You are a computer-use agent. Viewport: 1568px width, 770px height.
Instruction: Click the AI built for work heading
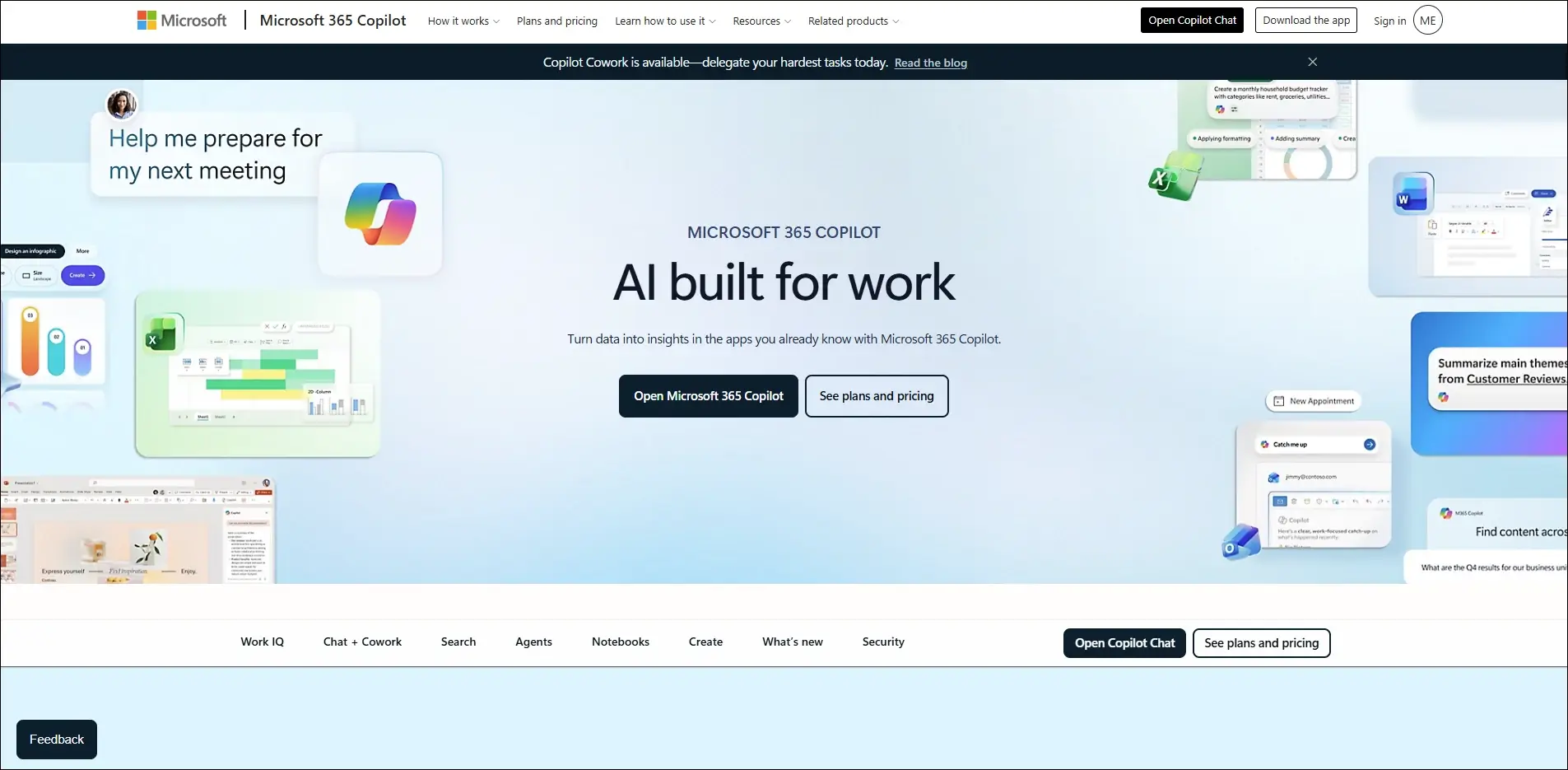pyautogui.click(x=784, y=282)
